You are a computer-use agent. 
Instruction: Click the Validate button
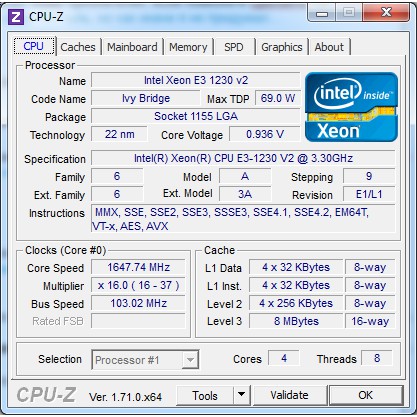[x=289, y=395]
